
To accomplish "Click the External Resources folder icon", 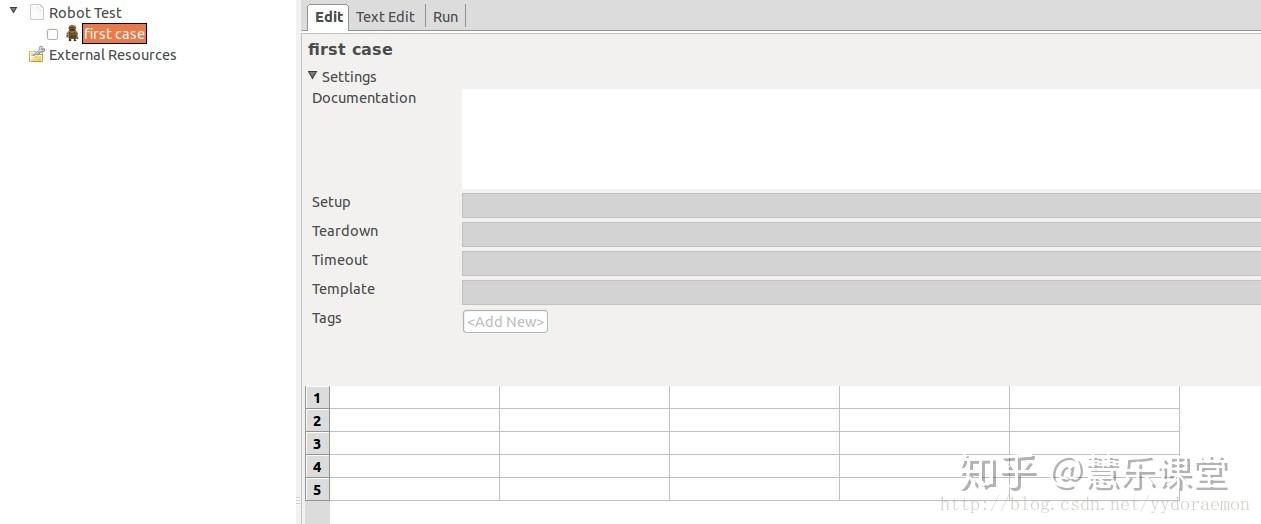I will click(x=37, y=55).
